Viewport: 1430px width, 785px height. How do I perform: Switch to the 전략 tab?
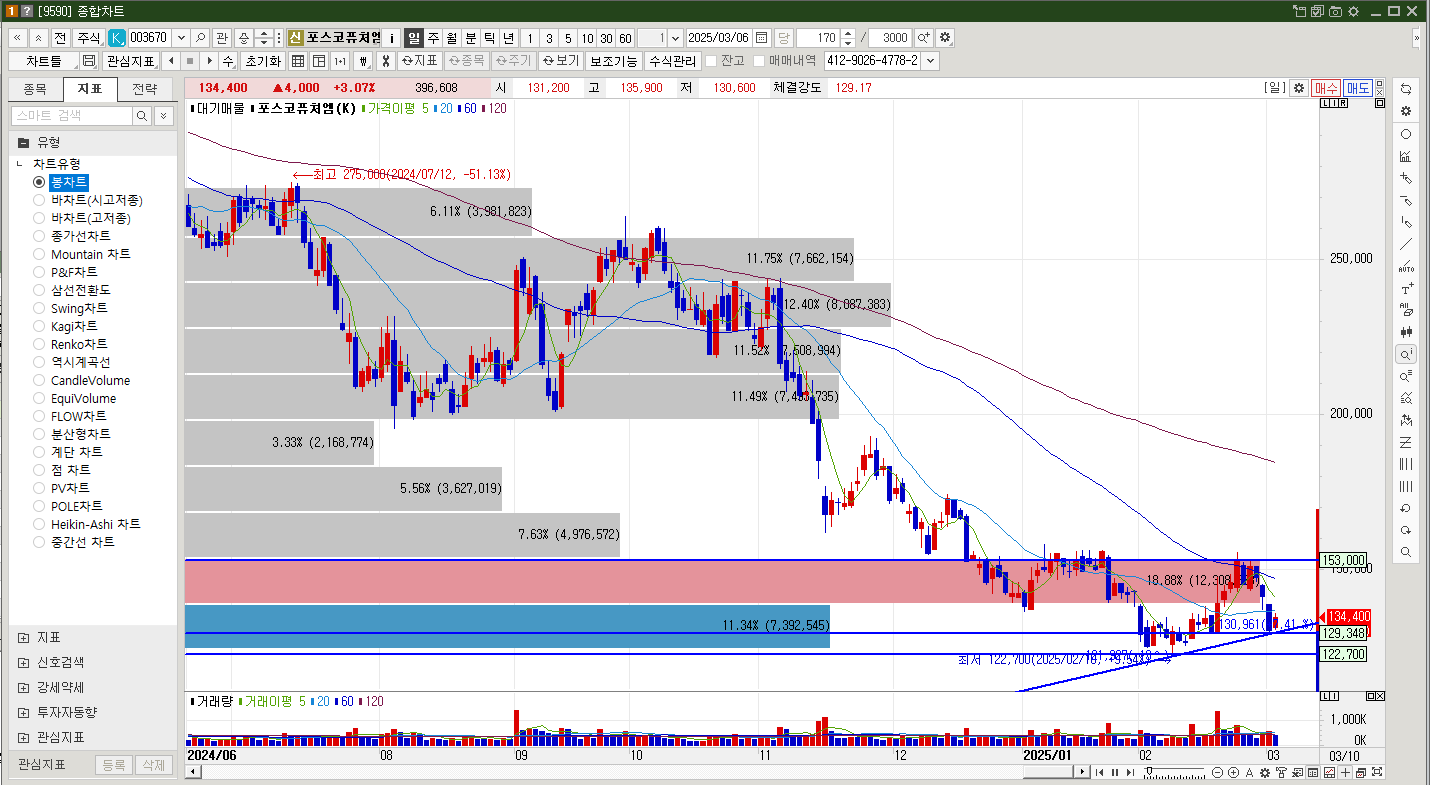144,89
